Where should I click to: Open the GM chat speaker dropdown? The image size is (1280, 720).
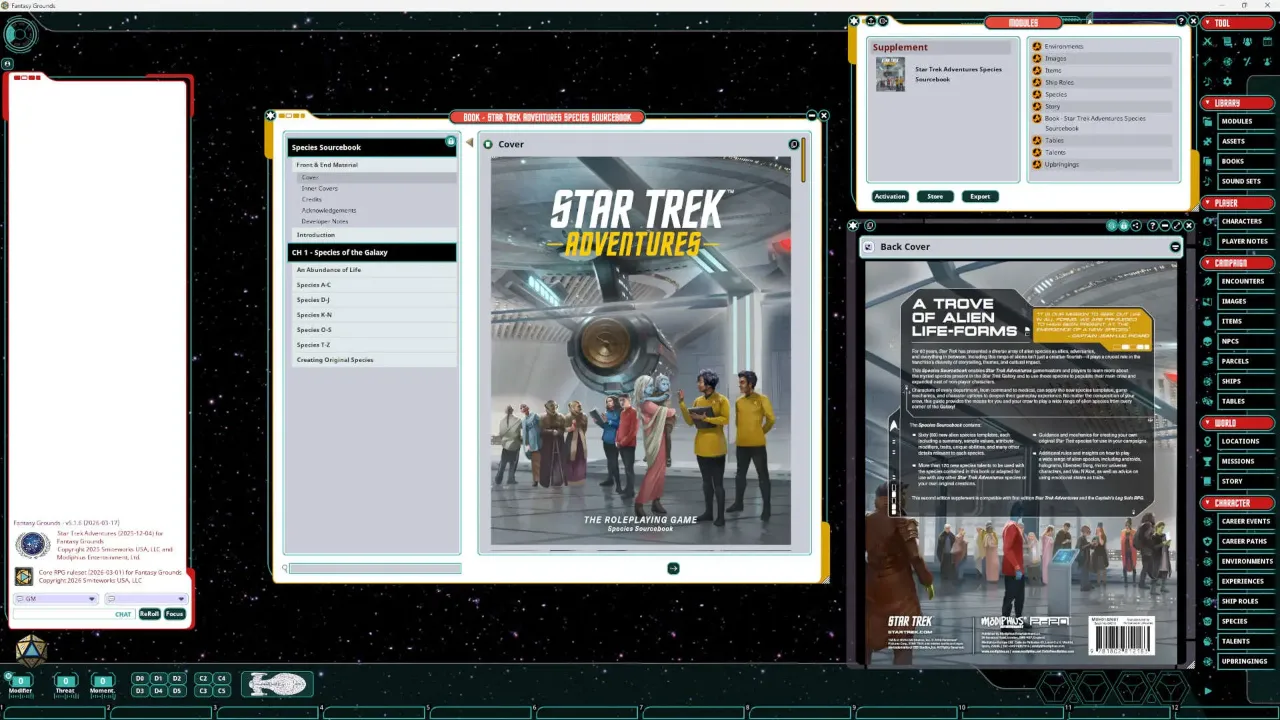56,599
